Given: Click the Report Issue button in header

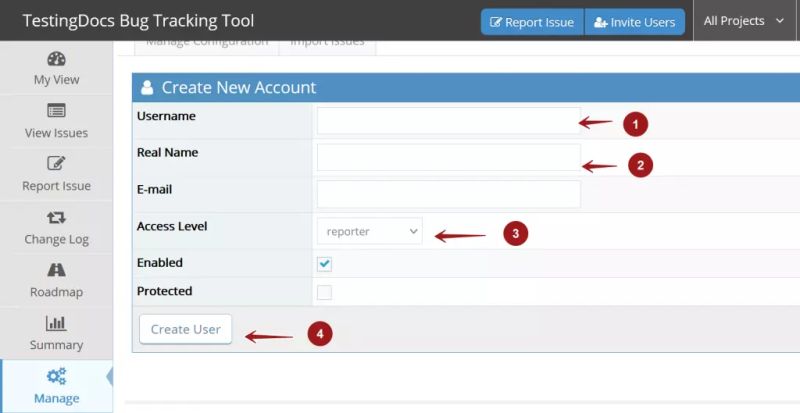Looking at the screenshot, I should 532,22.
